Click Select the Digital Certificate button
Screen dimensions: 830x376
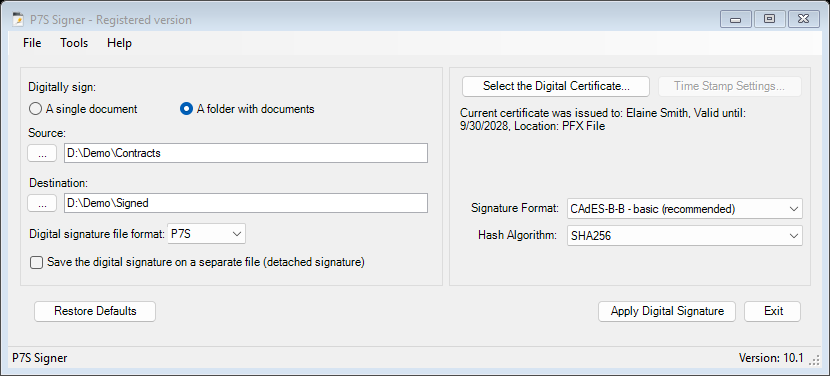556,86
